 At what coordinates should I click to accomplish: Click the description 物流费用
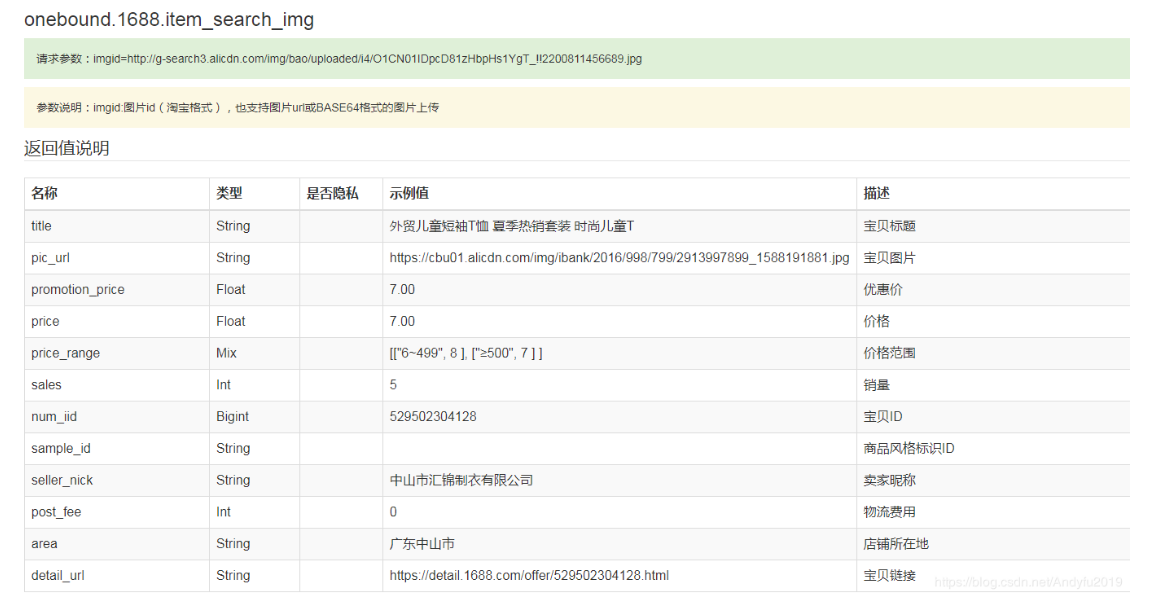coord(889,512)
